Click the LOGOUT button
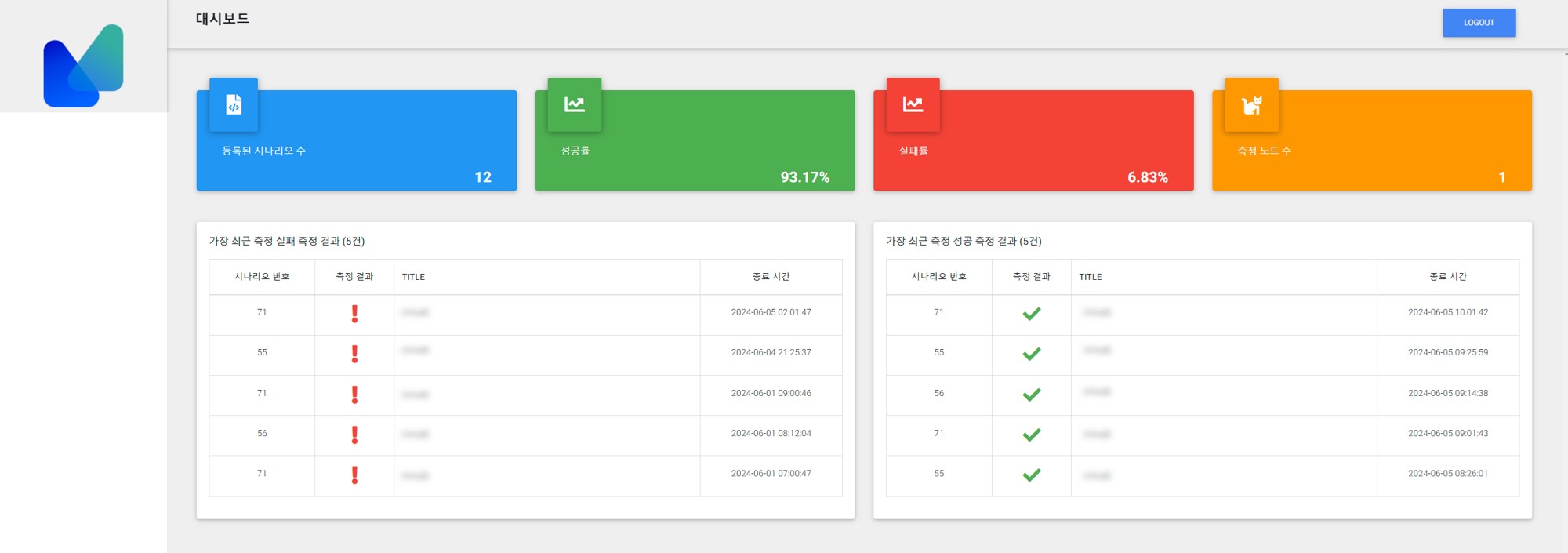The image size is (1568, 553). [1479, 23]
